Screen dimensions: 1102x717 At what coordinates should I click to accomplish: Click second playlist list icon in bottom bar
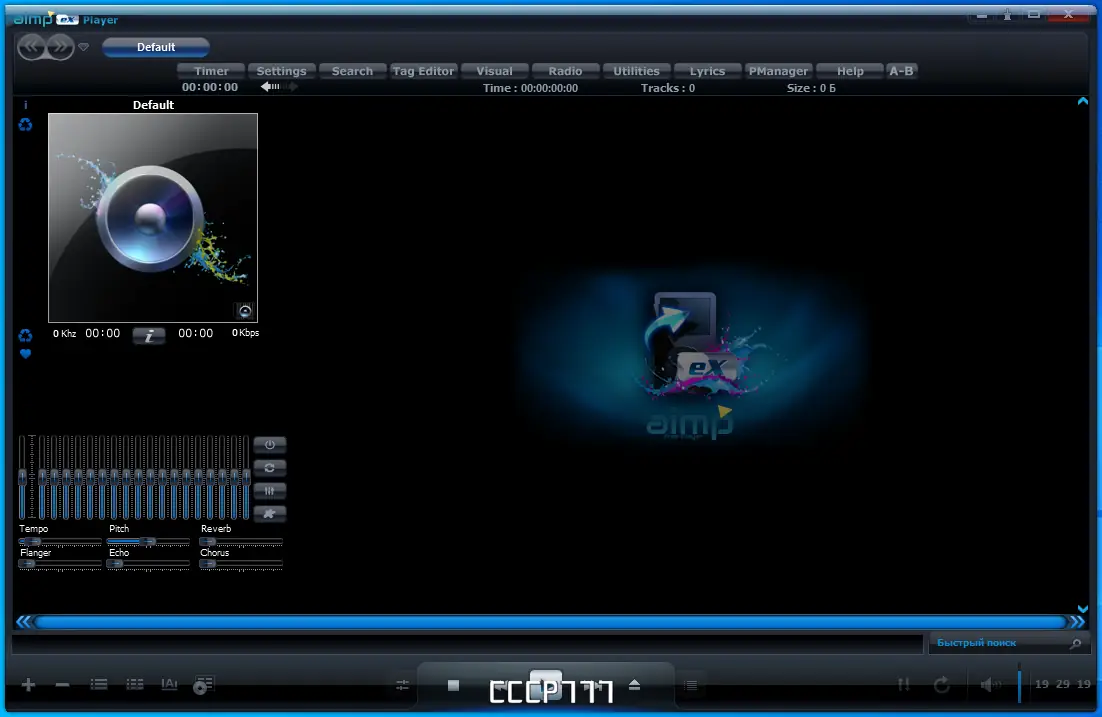134,684
